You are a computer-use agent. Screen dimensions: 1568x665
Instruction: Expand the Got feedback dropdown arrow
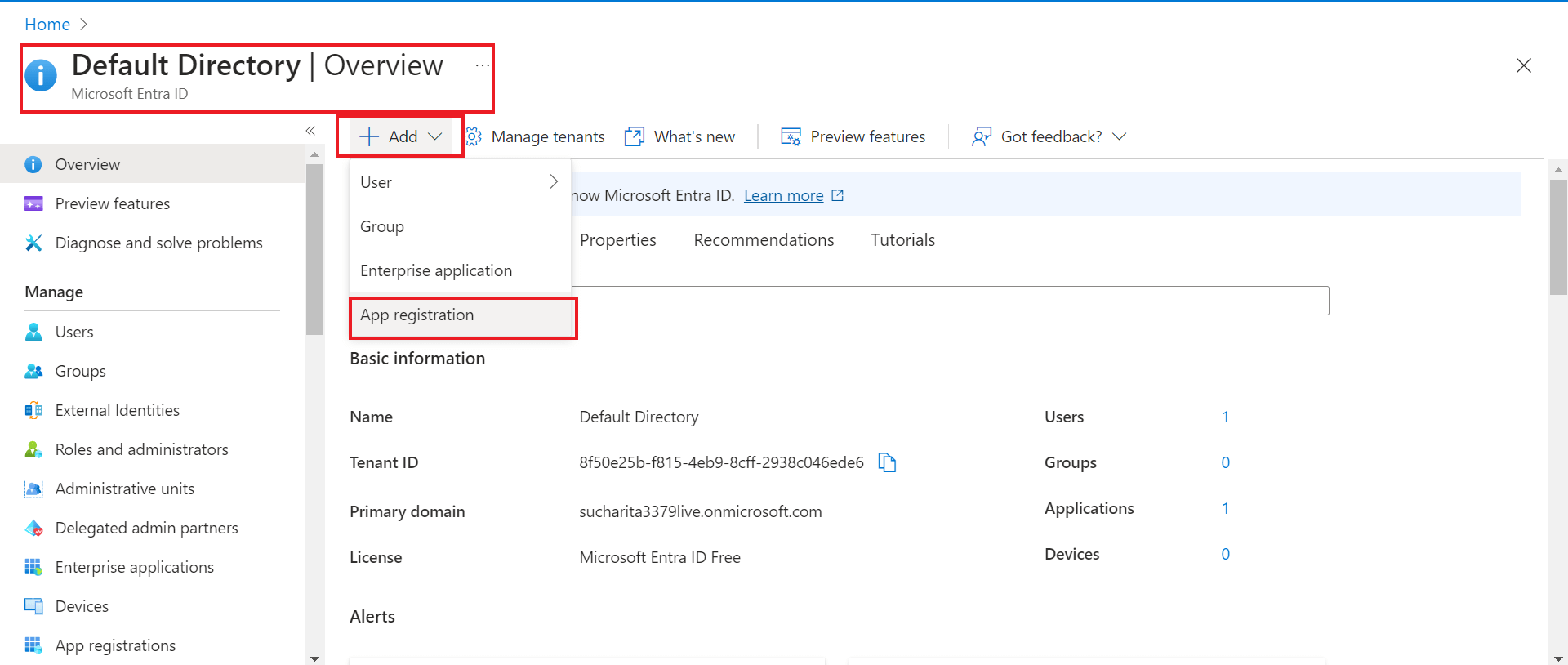pos(1120,136)
